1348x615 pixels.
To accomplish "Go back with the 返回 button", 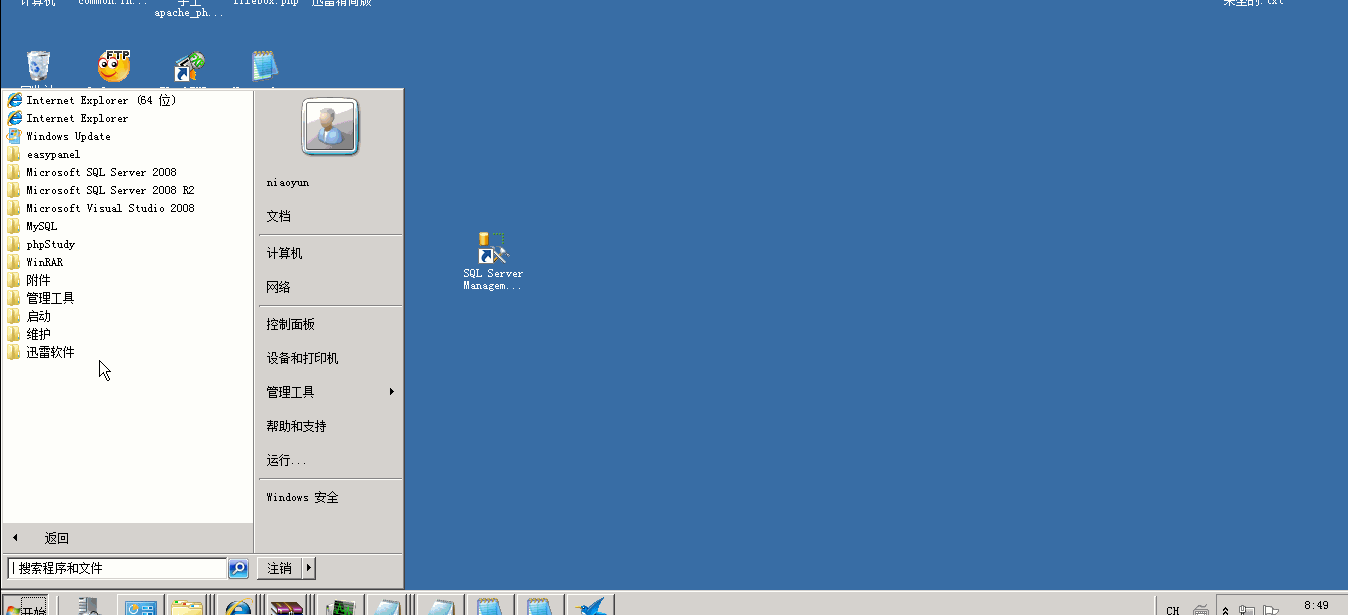I will click(x=127, y=538).
